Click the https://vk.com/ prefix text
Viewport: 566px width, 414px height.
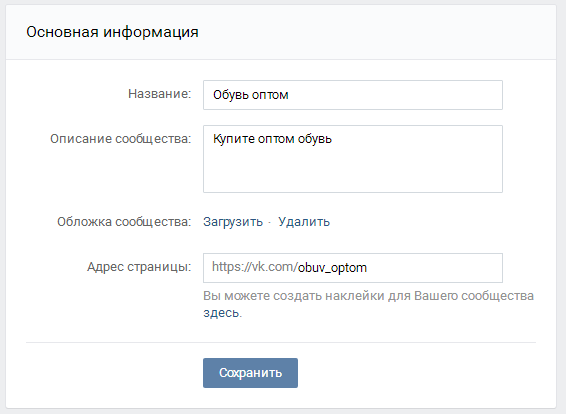(x=254, y=267)
